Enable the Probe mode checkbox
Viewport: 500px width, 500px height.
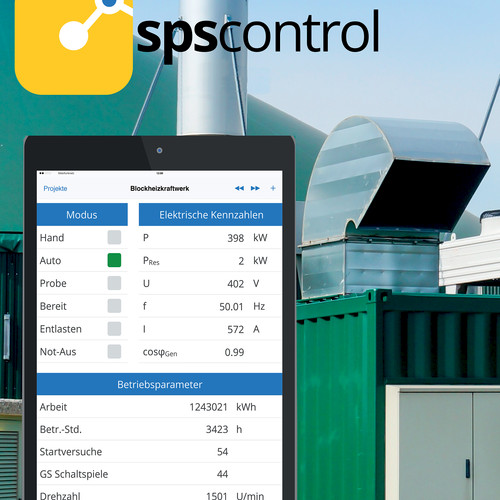click(x=114, y=283)
